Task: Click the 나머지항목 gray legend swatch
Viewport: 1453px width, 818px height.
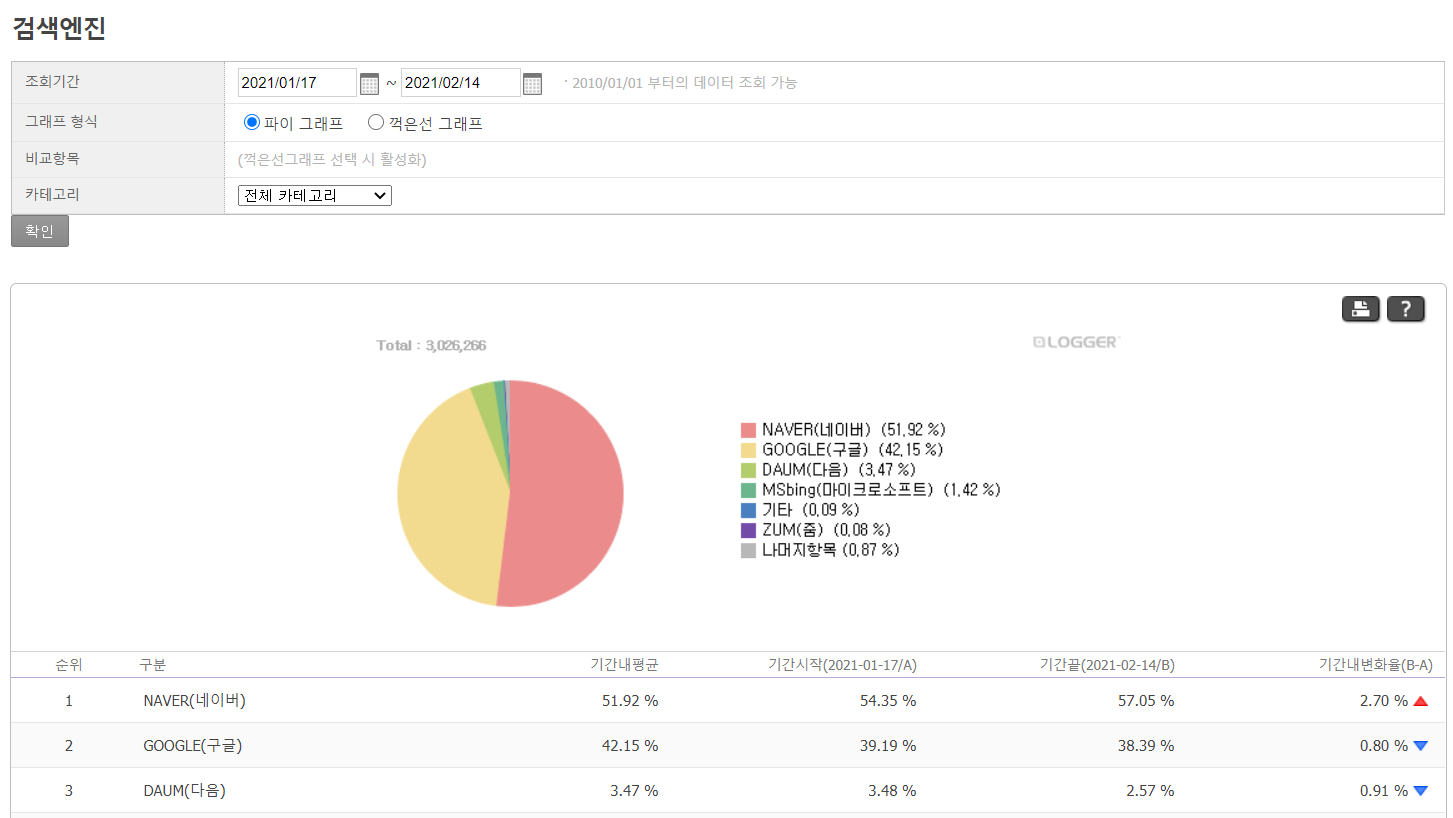Action: pos(748,550)
